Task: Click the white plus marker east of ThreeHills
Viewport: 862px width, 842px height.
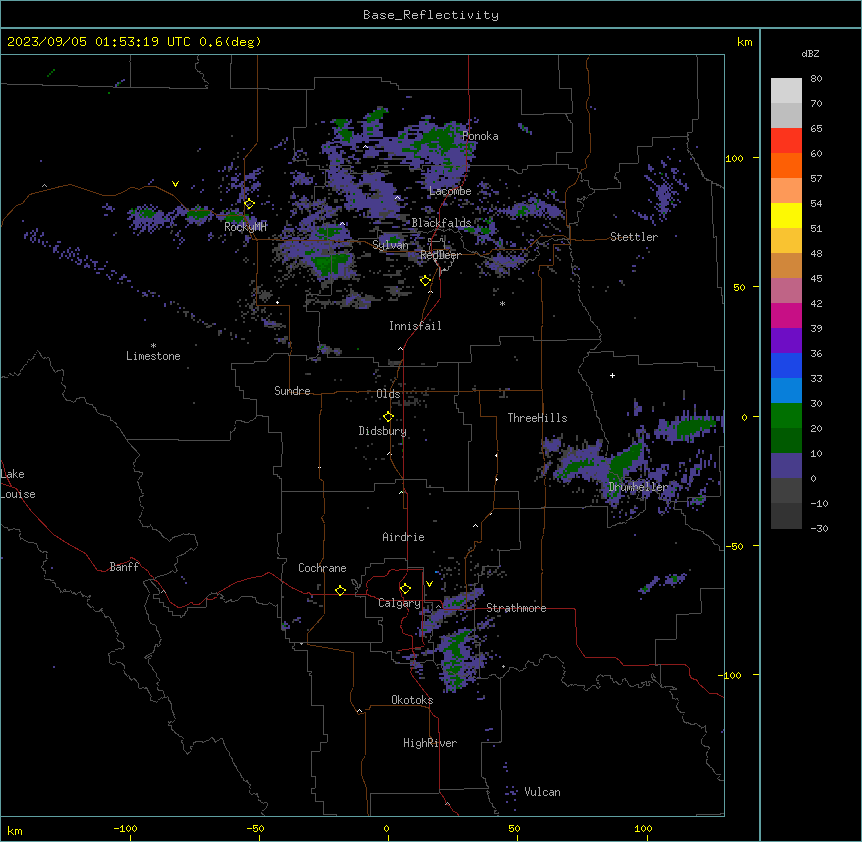Action: point(612,375)
